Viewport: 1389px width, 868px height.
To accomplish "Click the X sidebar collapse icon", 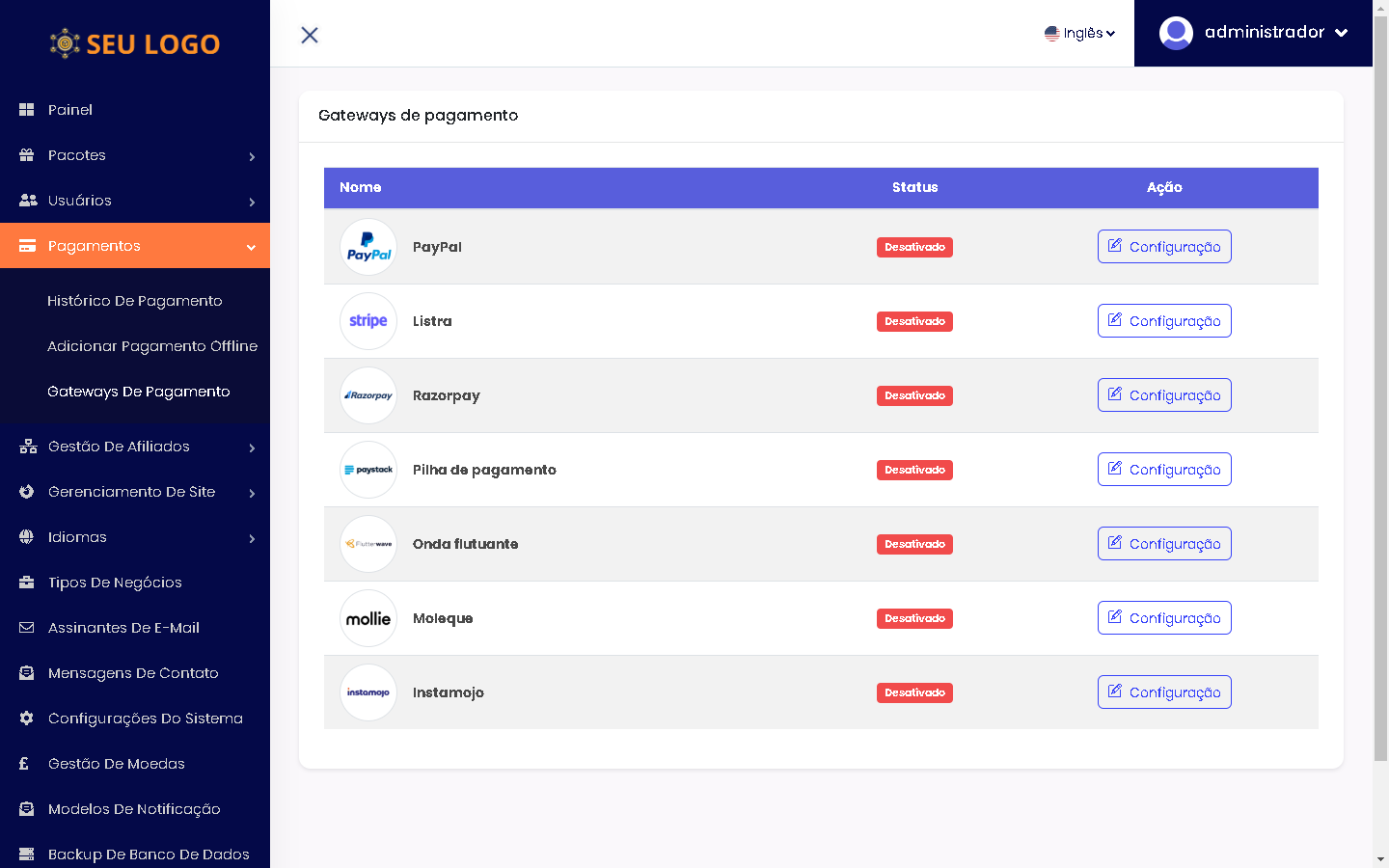I will pyautogui.click(x=310, y=35).
